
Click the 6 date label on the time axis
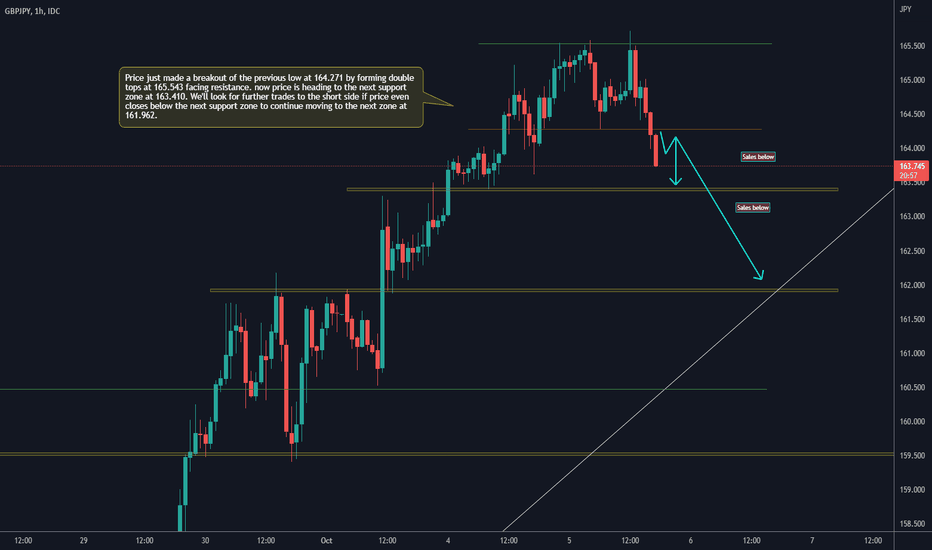691,540
